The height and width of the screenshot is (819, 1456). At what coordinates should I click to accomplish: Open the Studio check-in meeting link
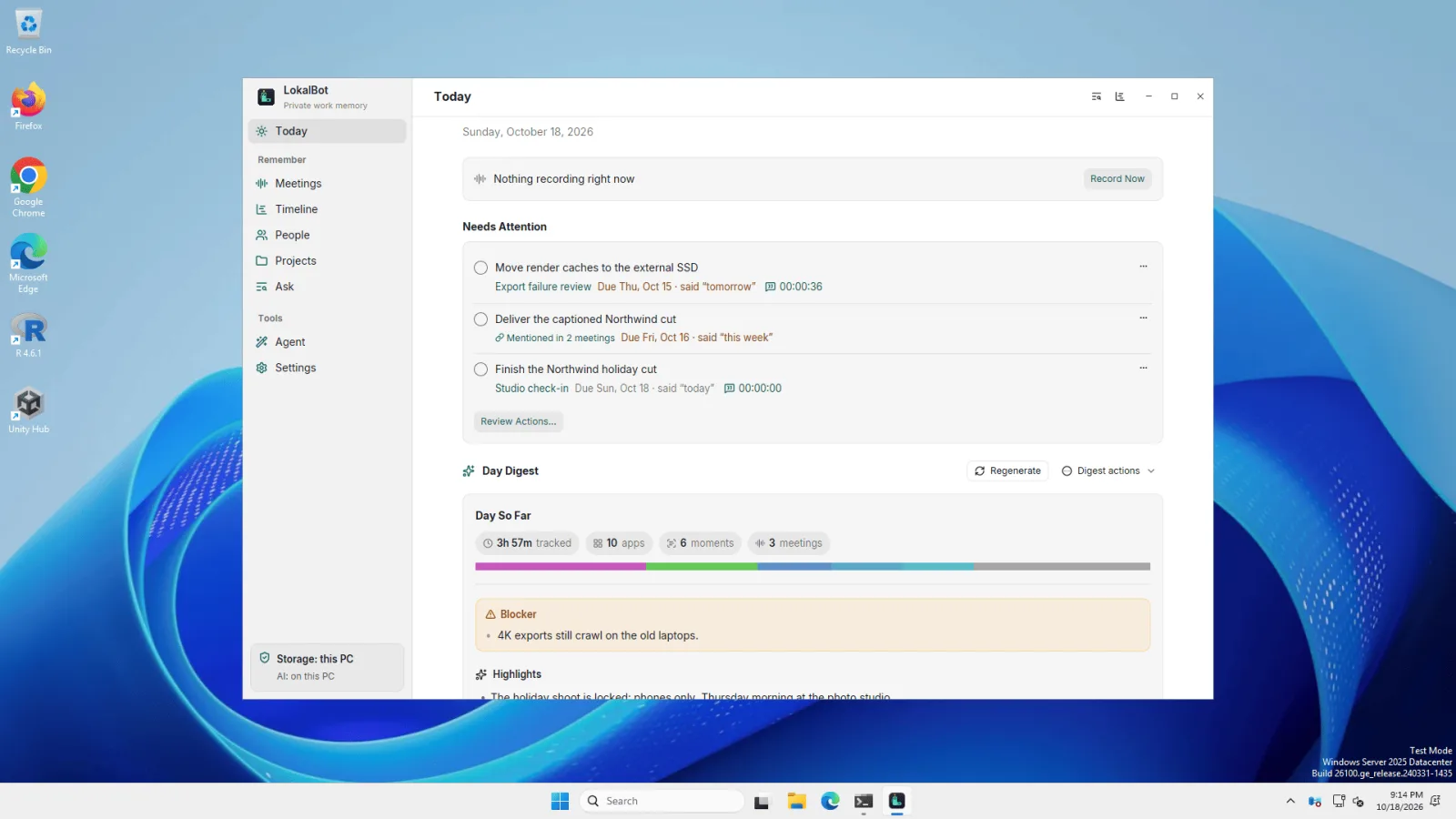(531, 389)
